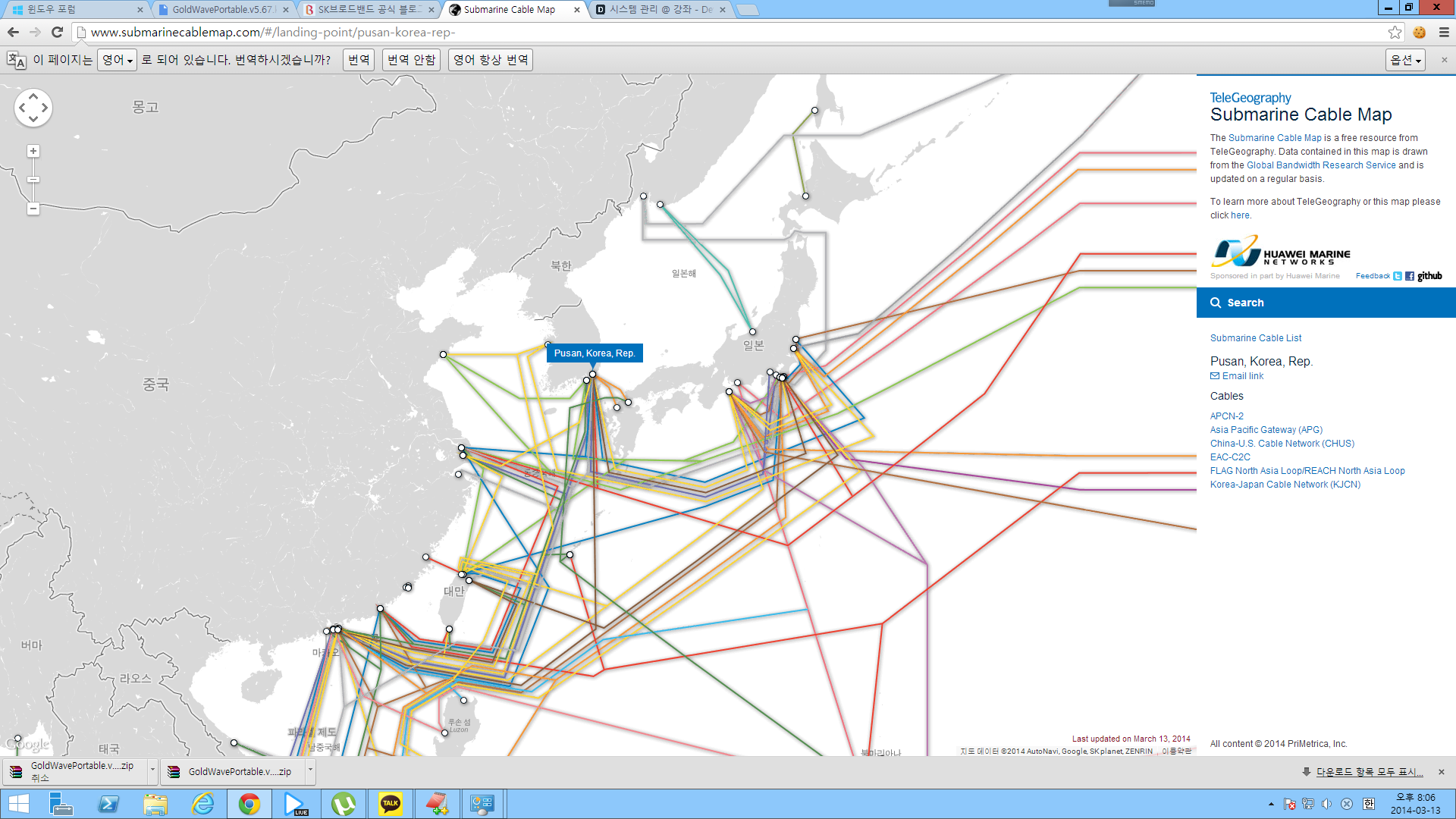Select Asia Pacific Gateway (APG) cable
1456x819 pixels.
(x=1266, y=430)
